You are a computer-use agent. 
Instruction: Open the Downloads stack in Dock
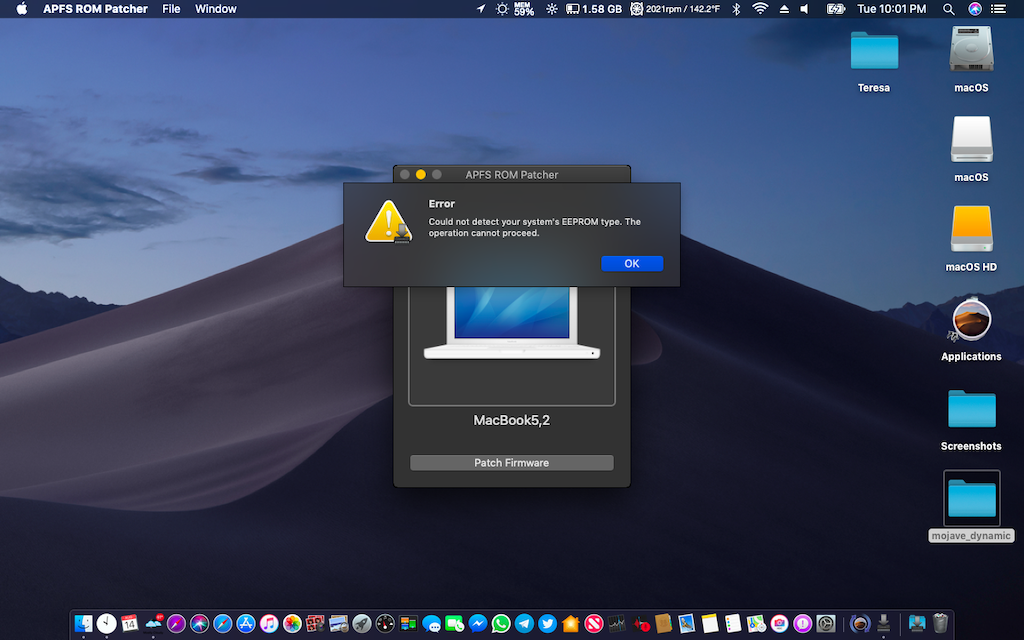click(x=917, y=624)
